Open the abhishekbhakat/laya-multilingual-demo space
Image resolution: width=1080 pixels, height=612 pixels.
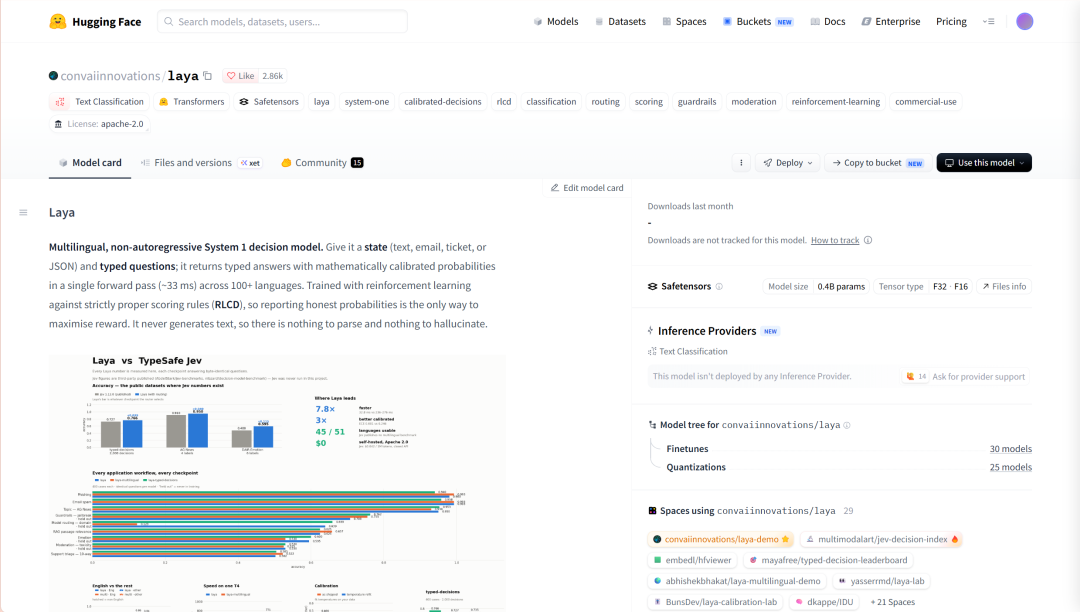(737, 581)
